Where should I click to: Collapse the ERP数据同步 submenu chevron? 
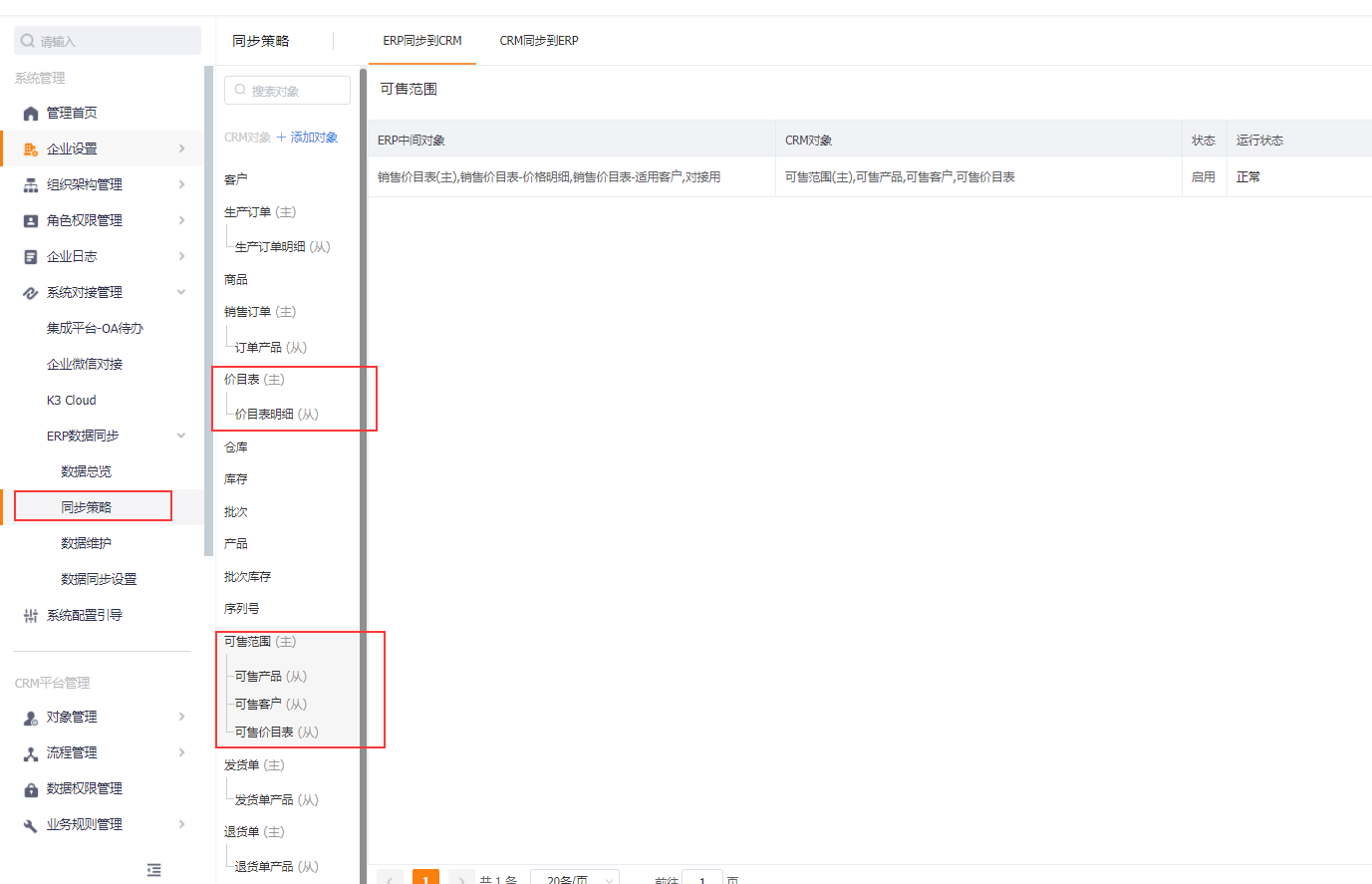pyautogui.click(x=181, y=436)
